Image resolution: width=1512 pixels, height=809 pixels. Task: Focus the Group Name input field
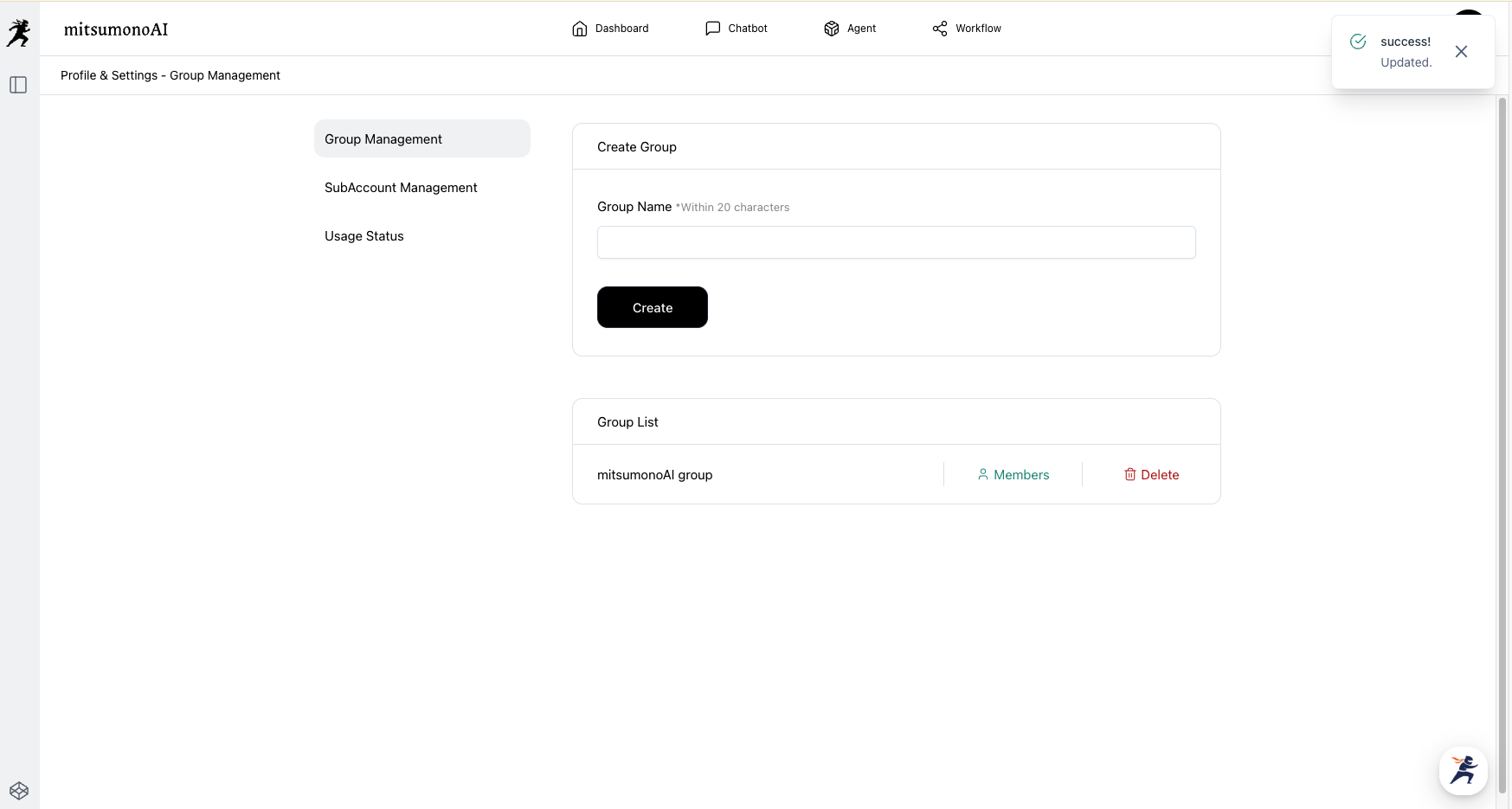click(896, 242)
